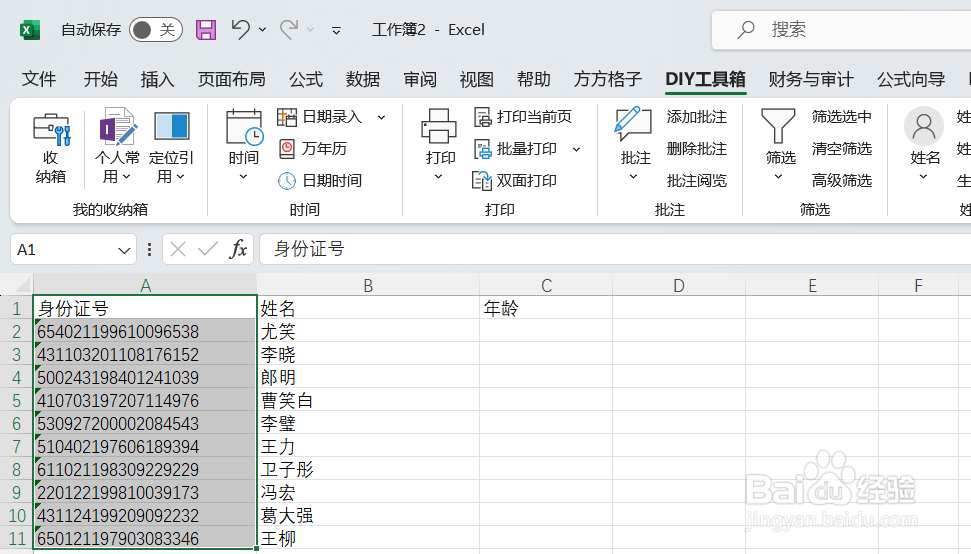
Task: Expand the 日期录入 arrow
Action: 381,117
